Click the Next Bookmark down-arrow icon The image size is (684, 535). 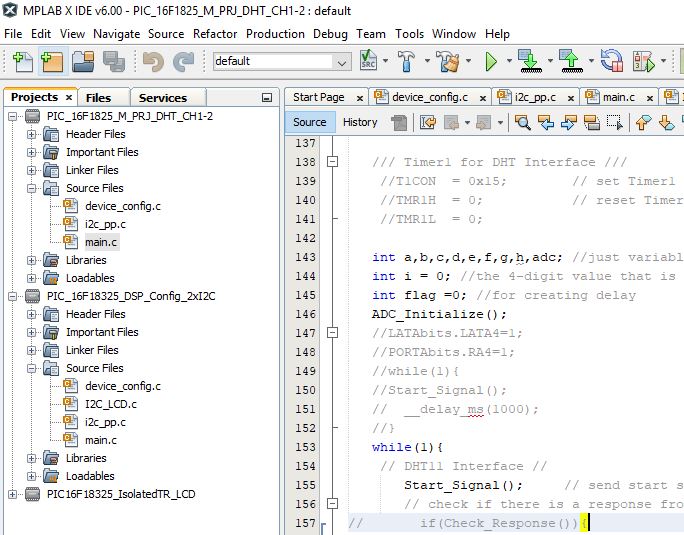pos(667,123)
